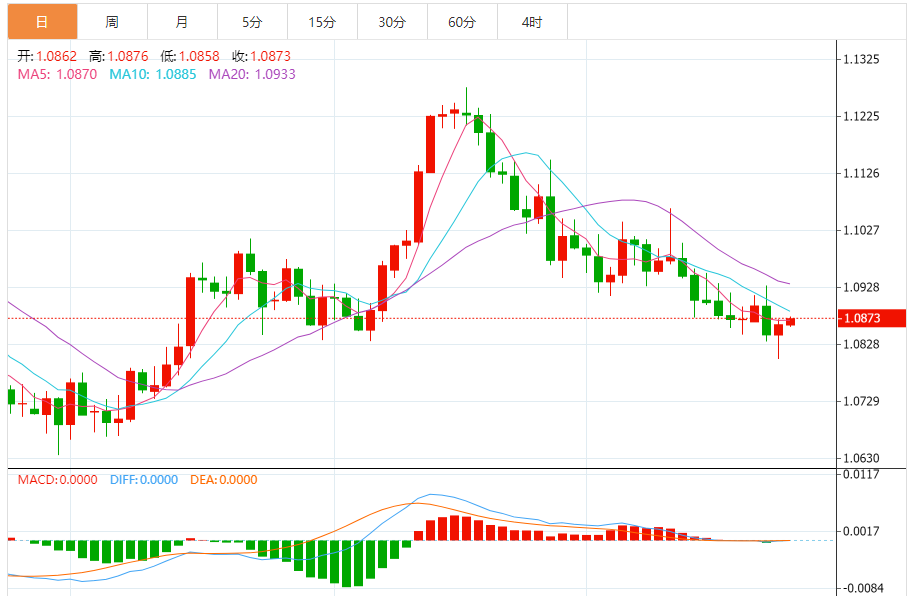
Task: Click the 低:1.0858 low price value
Action: coord(190,56)
